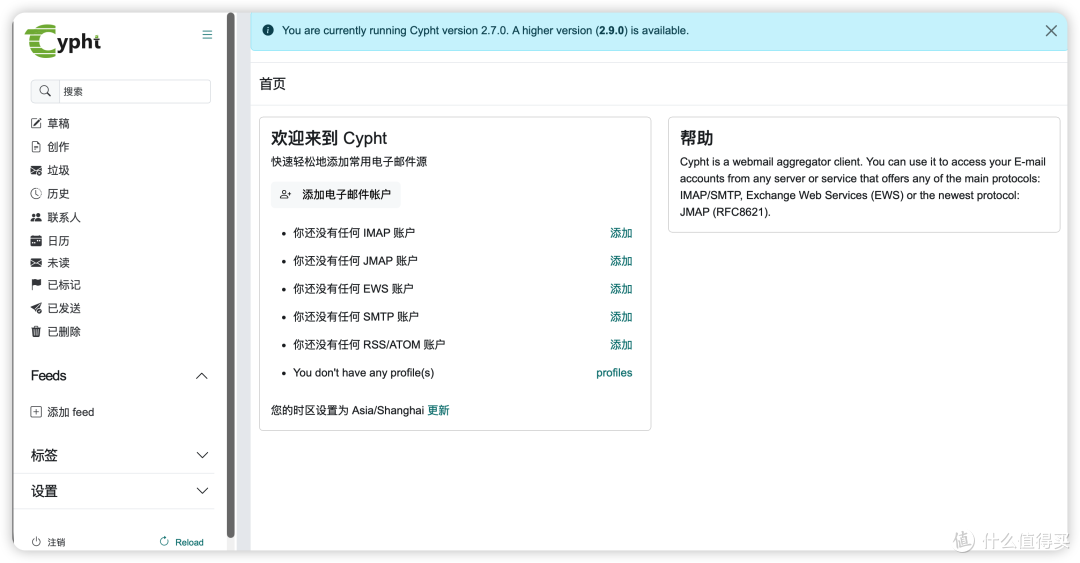Image resolution: width=1080 pixels, height=563 pixels.
Task: Click the 2.9.0 version text
Action: 612,30
